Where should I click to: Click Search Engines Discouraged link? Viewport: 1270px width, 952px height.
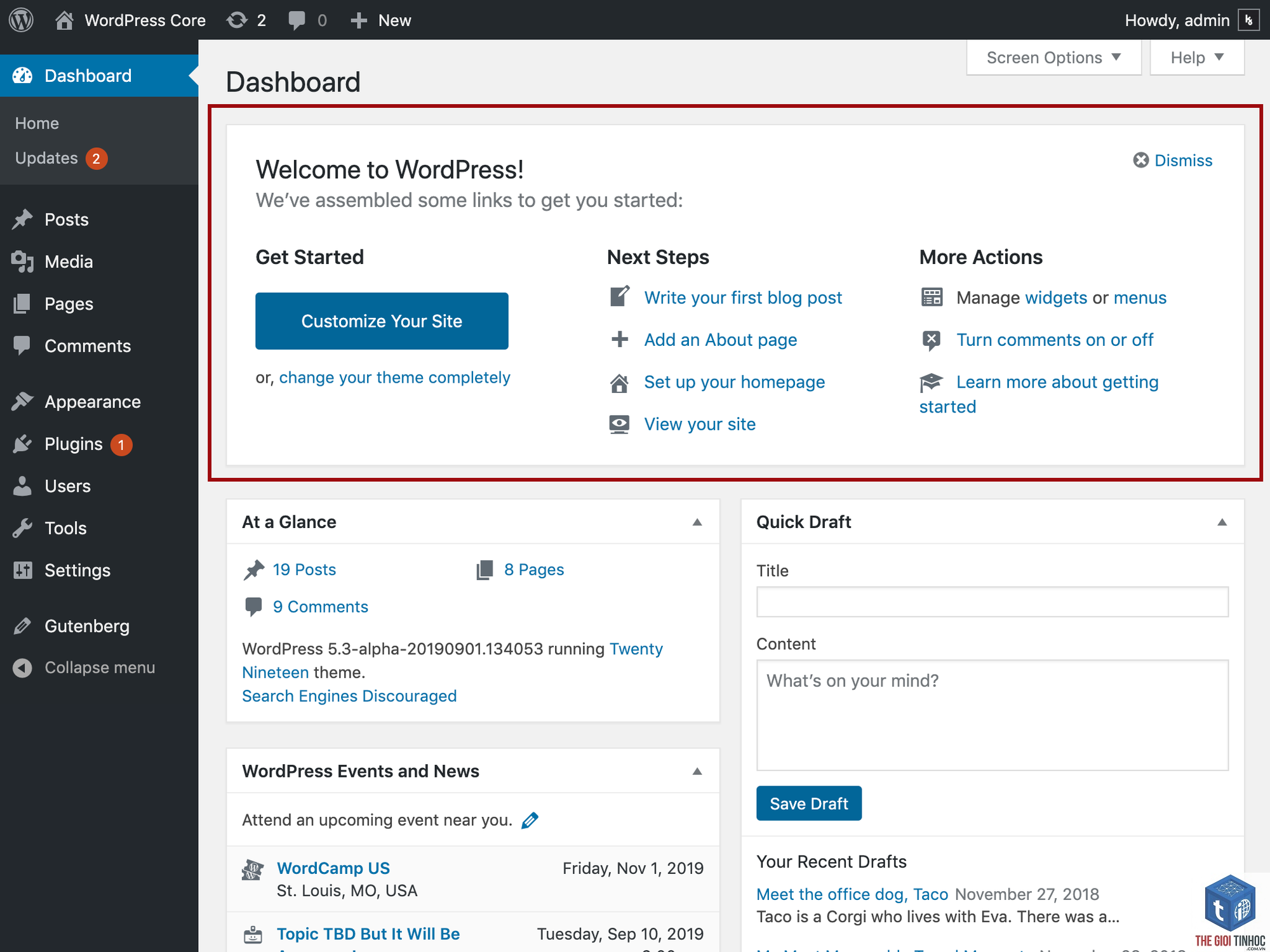349,696
